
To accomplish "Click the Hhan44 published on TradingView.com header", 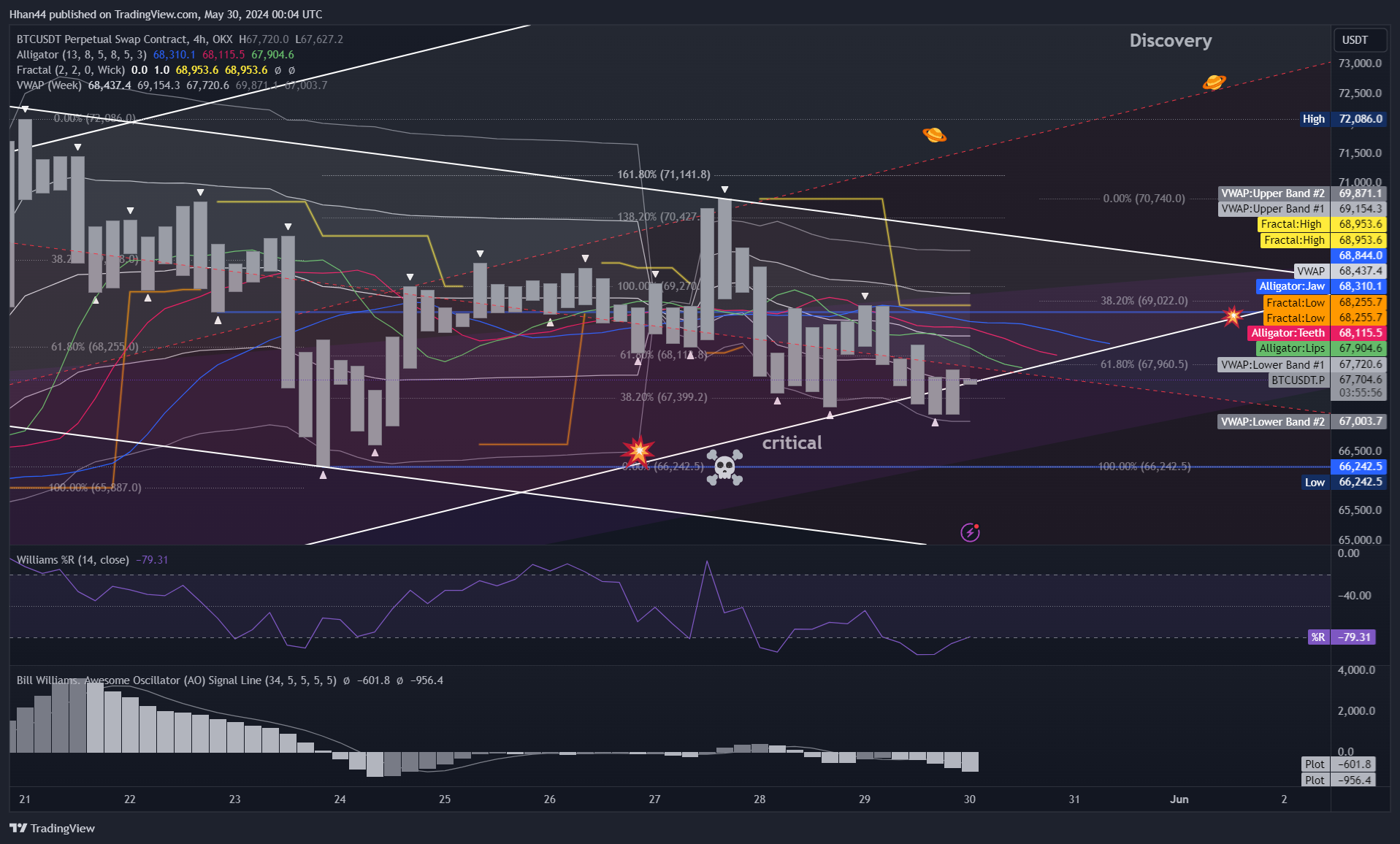I will click(165, 15).
